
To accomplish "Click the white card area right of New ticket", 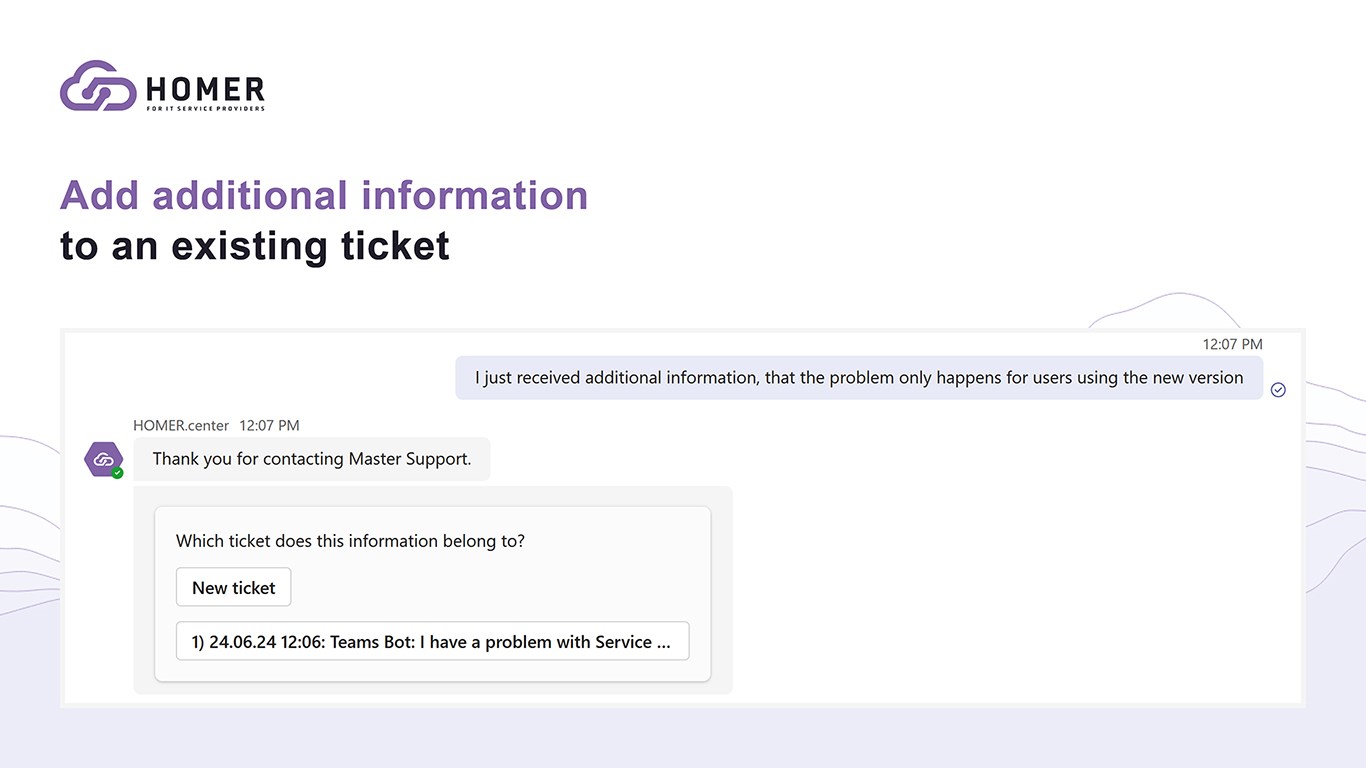I will [x=500, y=587].
